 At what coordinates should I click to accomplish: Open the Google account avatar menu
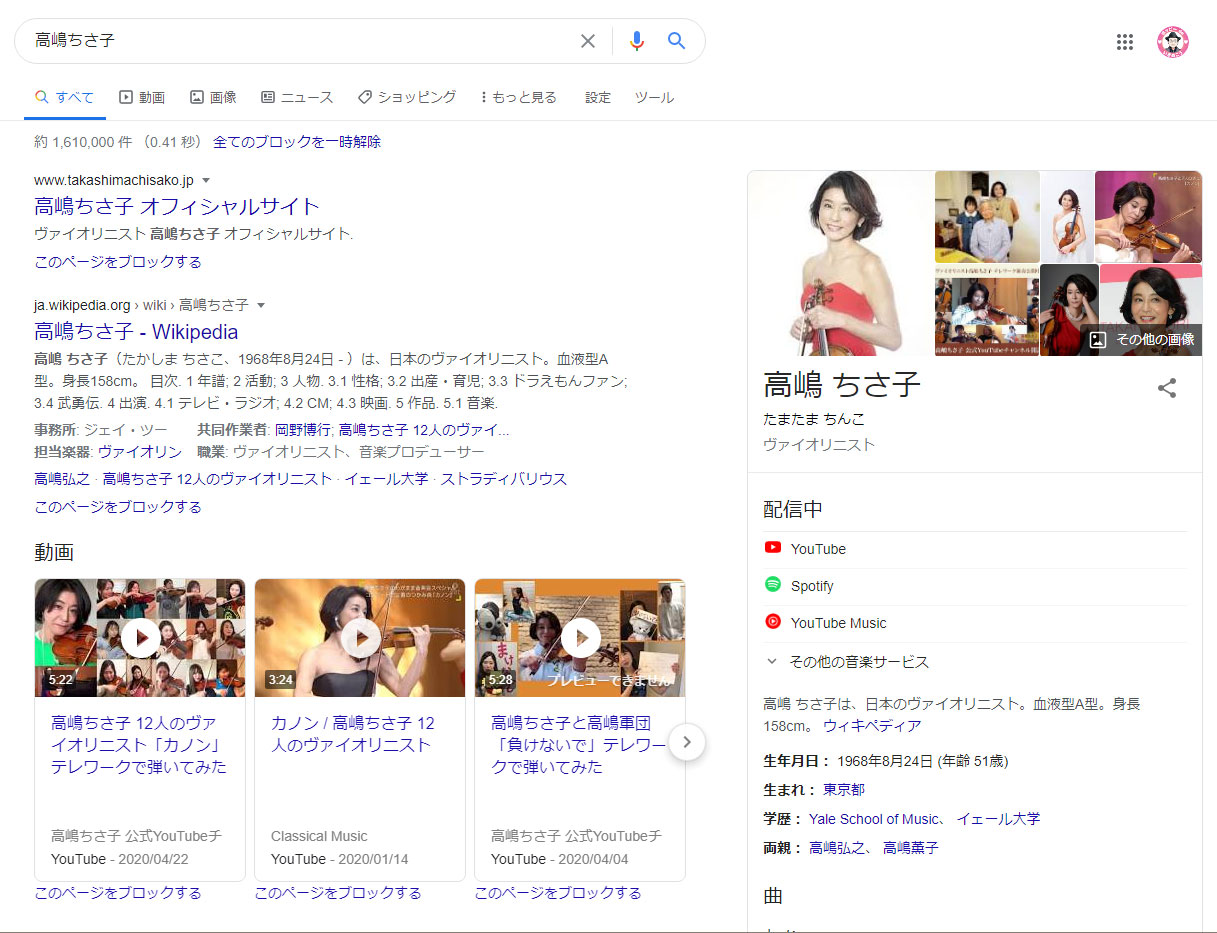pos(1173,42)
